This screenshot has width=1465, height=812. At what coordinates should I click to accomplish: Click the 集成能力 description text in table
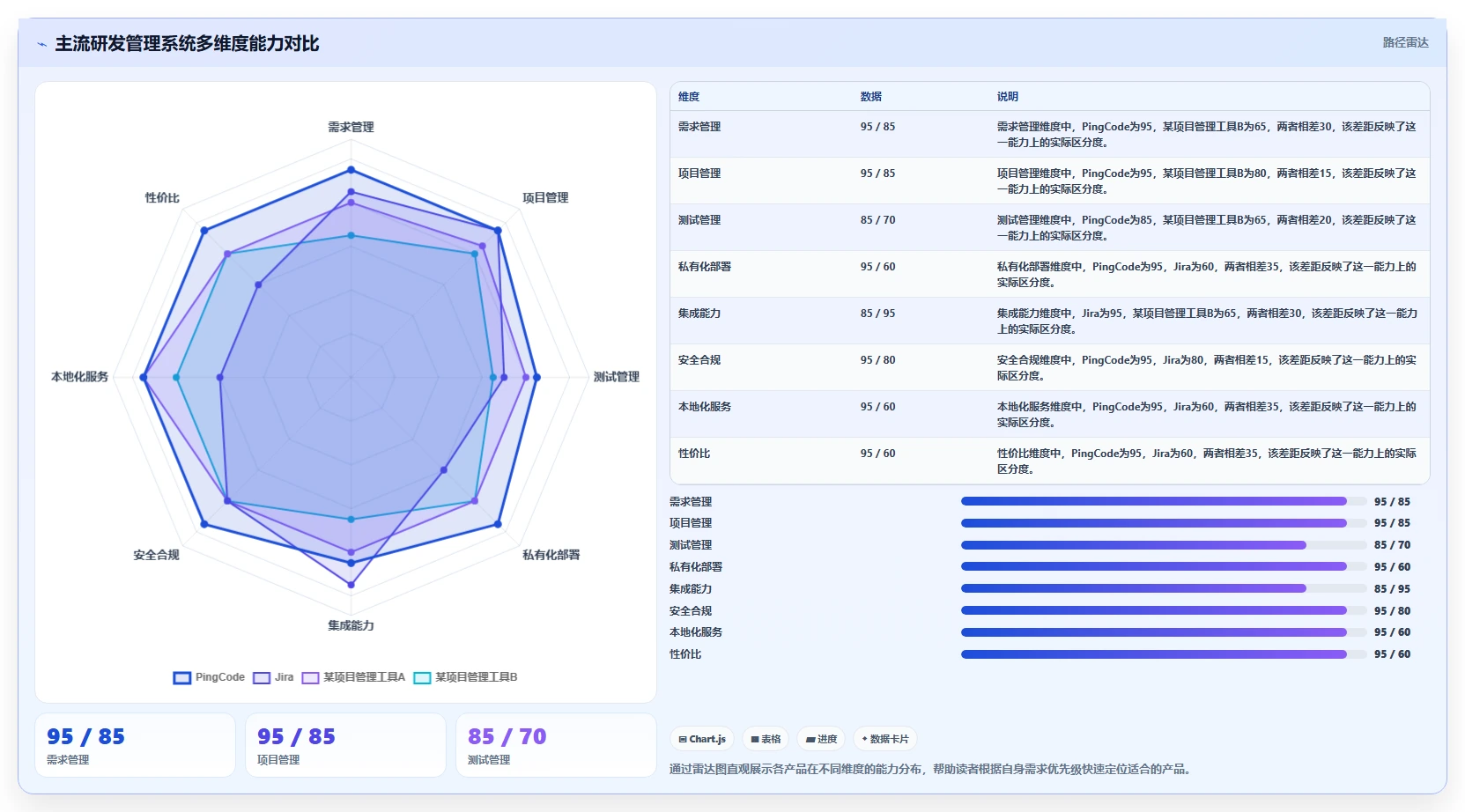[1207, 321]
